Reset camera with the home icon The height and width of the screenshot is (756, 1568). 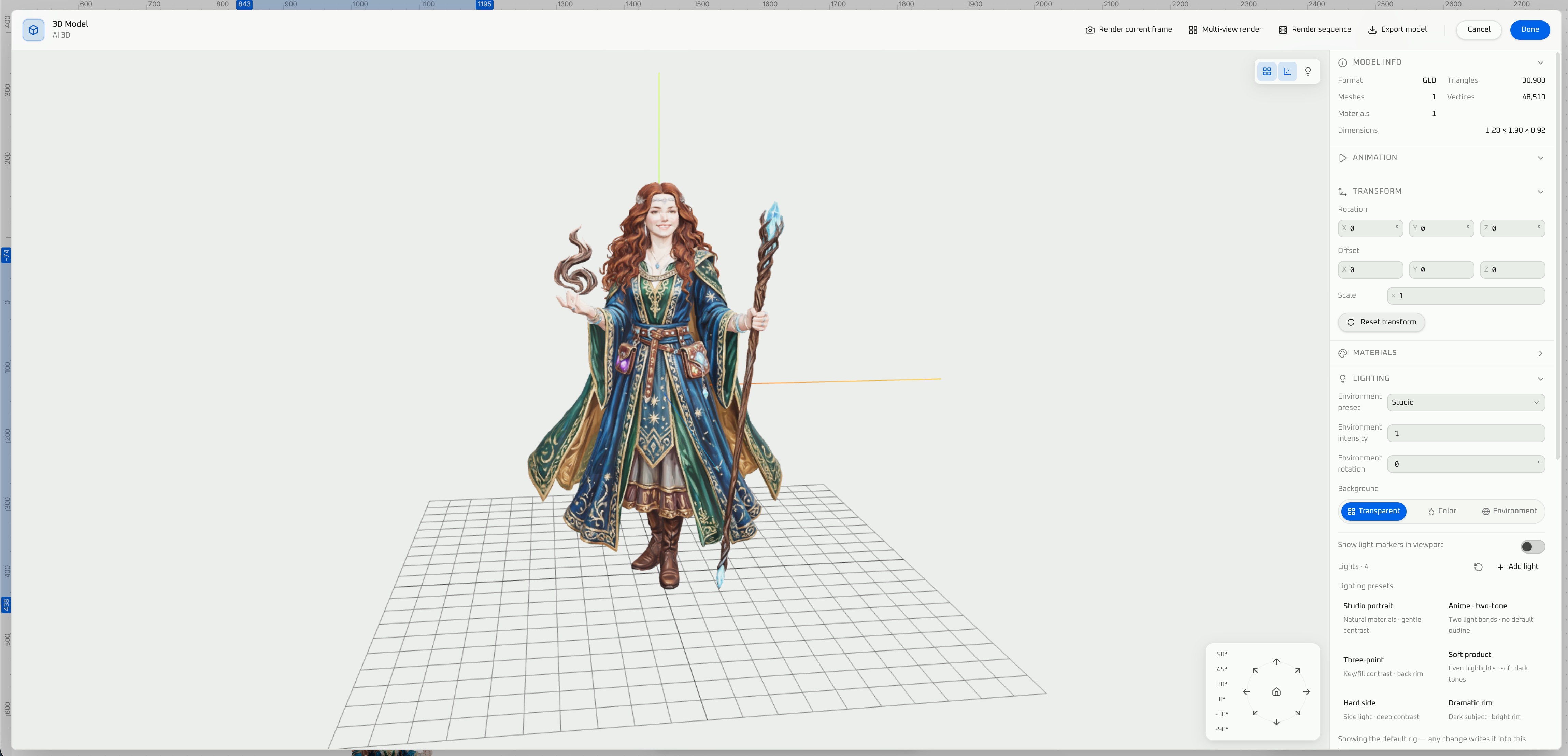(x=1277, y=691)
